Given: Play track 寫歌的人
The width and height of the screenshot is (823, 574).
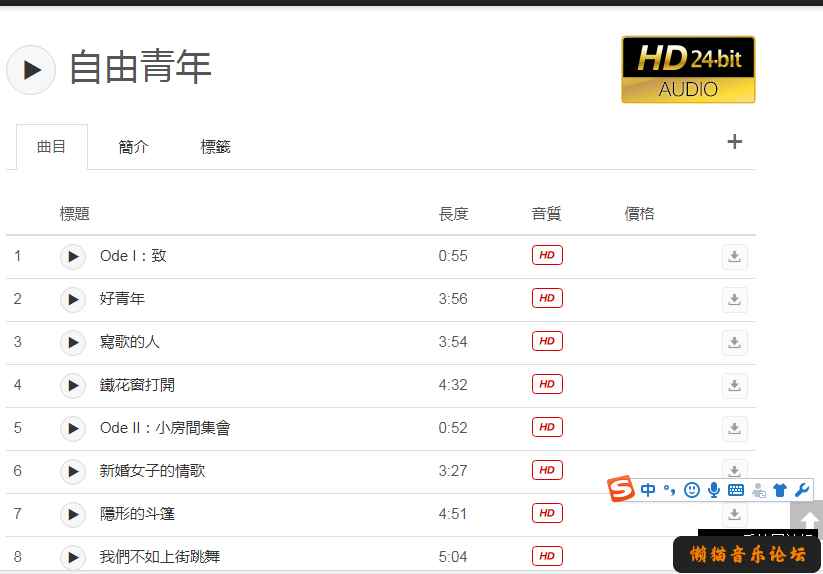Looking at the screenshot, I should click(x=73, y=342).
